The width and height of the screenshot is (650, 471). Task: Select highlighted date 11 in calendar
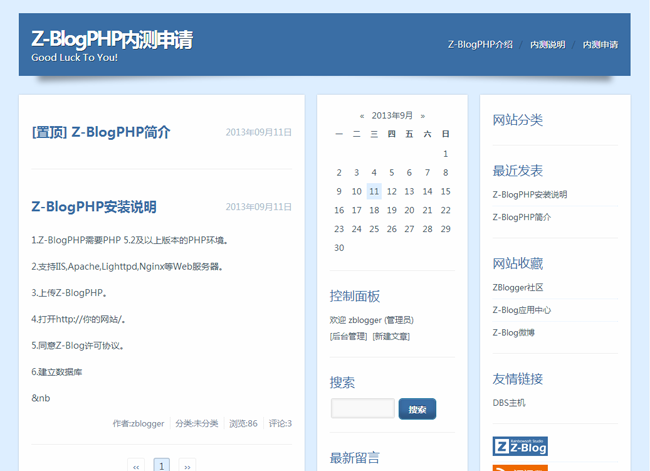pos(374,192)
